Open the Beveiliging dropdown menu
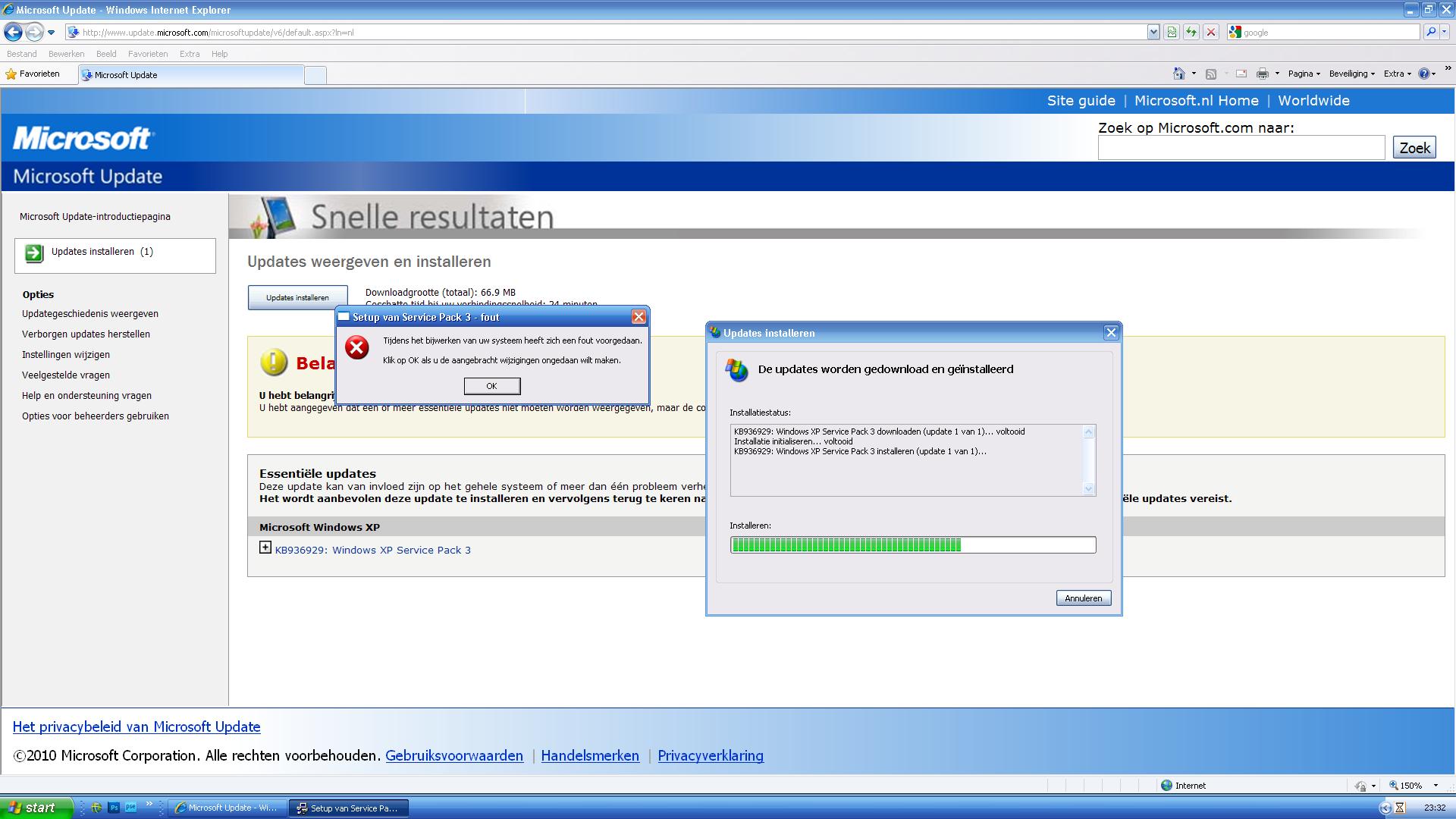This screenshot has height=819, width=1456. coord(1351,74)
